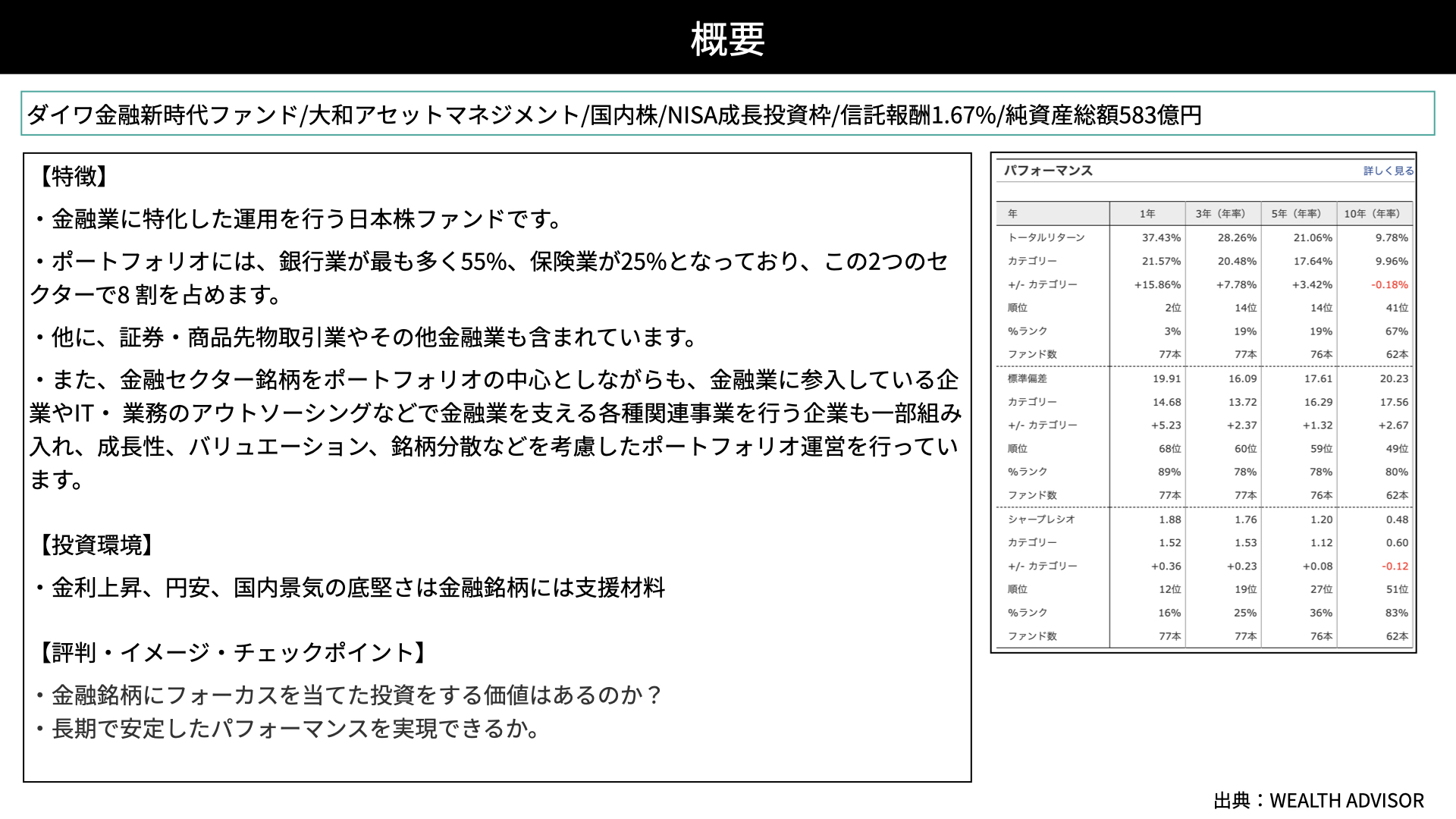
Task: Click the difference value +7.78%
Action: coord(1236,284)
